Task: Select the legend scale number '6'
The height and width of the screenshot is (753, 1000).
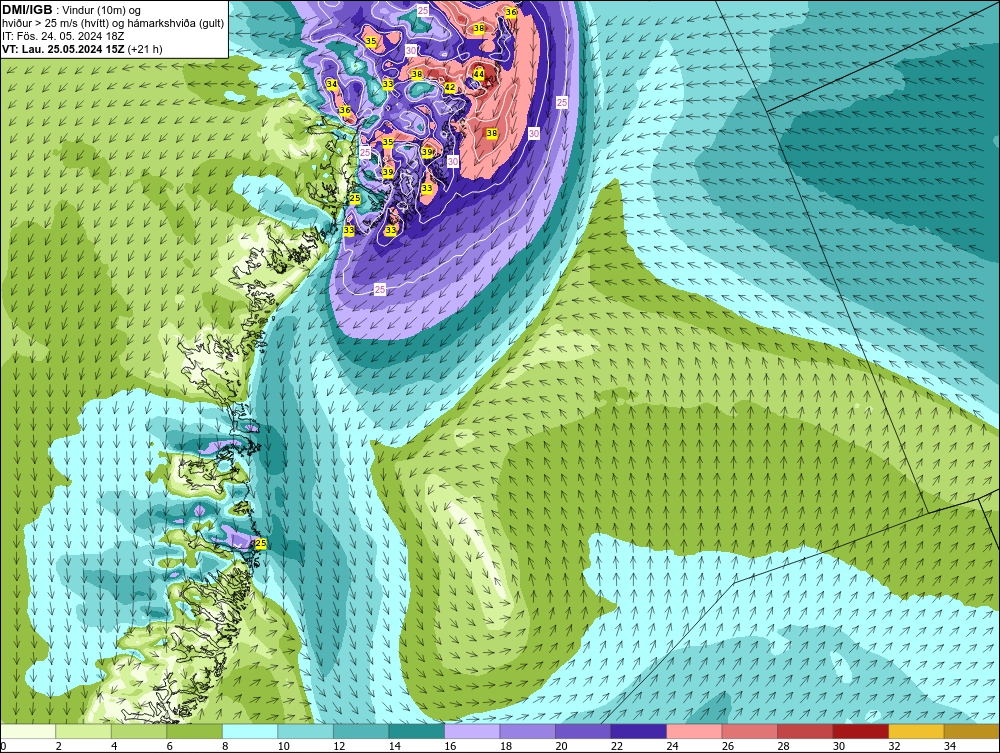Action: tap(170, 746)
